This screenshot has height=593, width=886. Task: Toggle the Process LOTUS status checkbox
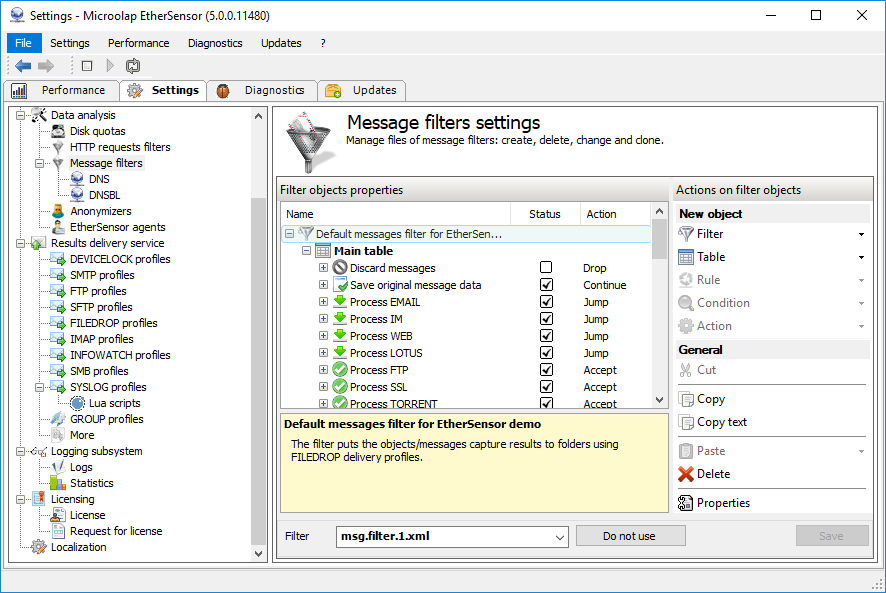click(x=546, y=352)
